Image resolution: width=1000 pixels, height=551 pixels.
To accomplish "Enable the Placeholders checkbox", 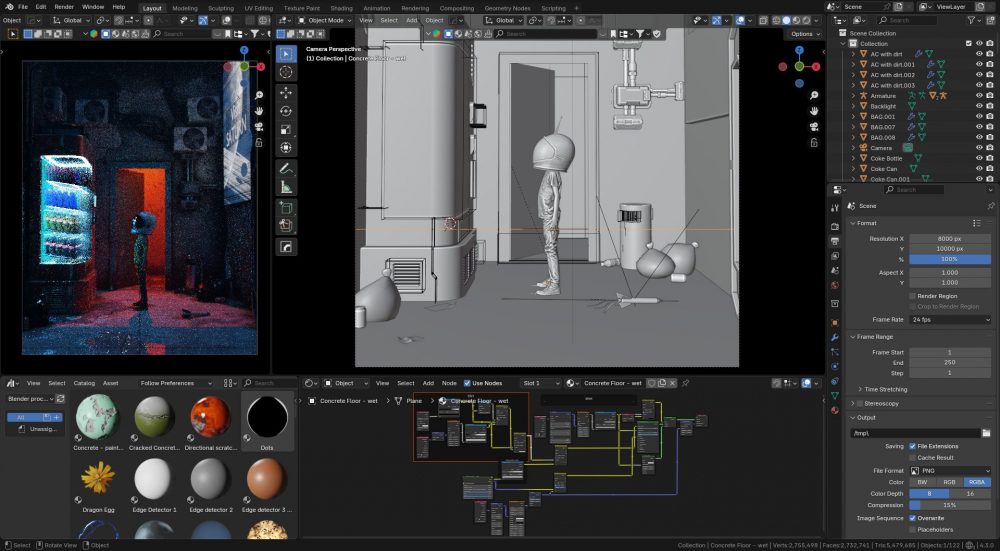I will [x=912, y=530].
